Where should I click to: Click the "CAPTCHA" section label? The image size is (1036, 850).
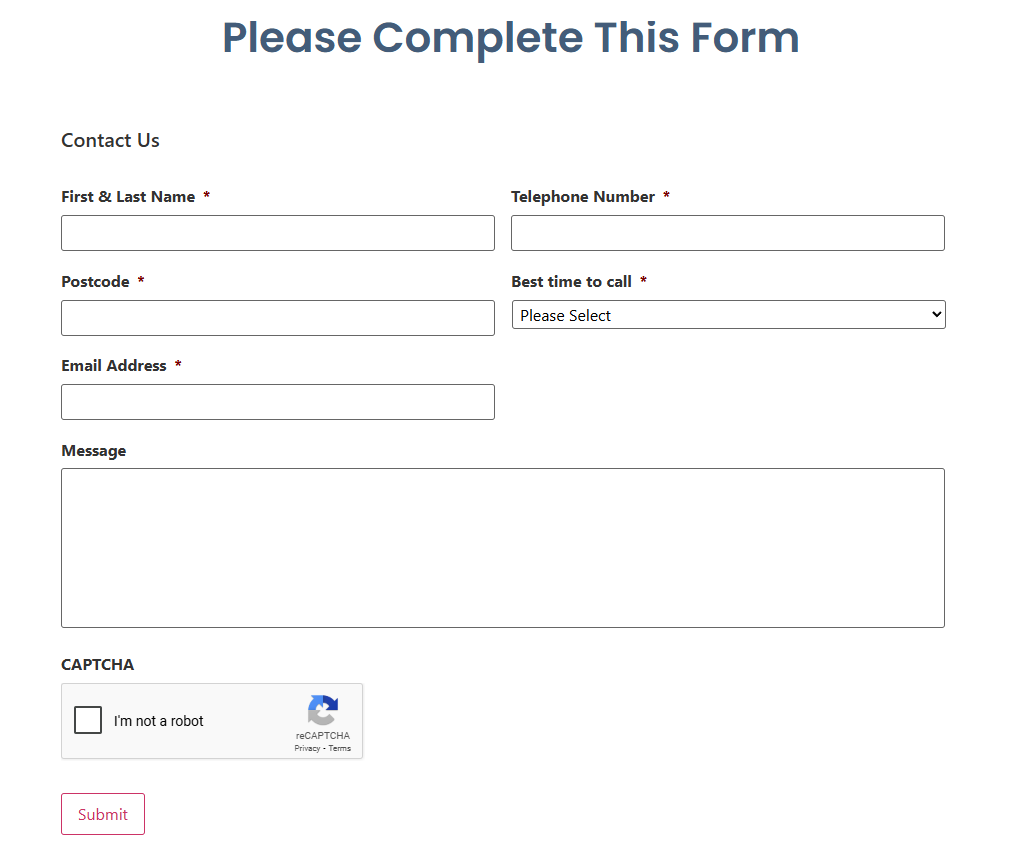tap(97, 665)
